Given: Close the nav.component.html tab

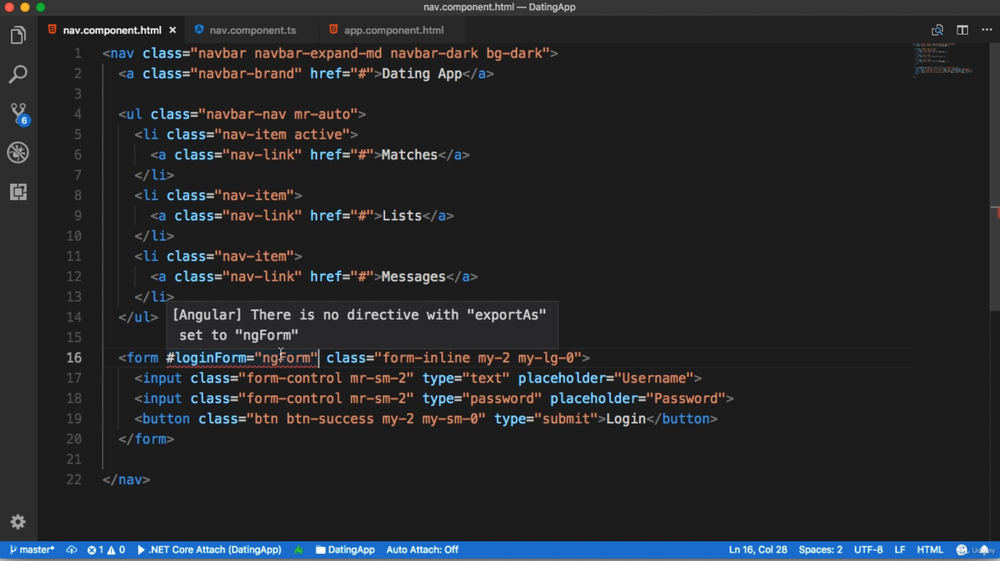Looking at the screenshot, I should point(173,30).
